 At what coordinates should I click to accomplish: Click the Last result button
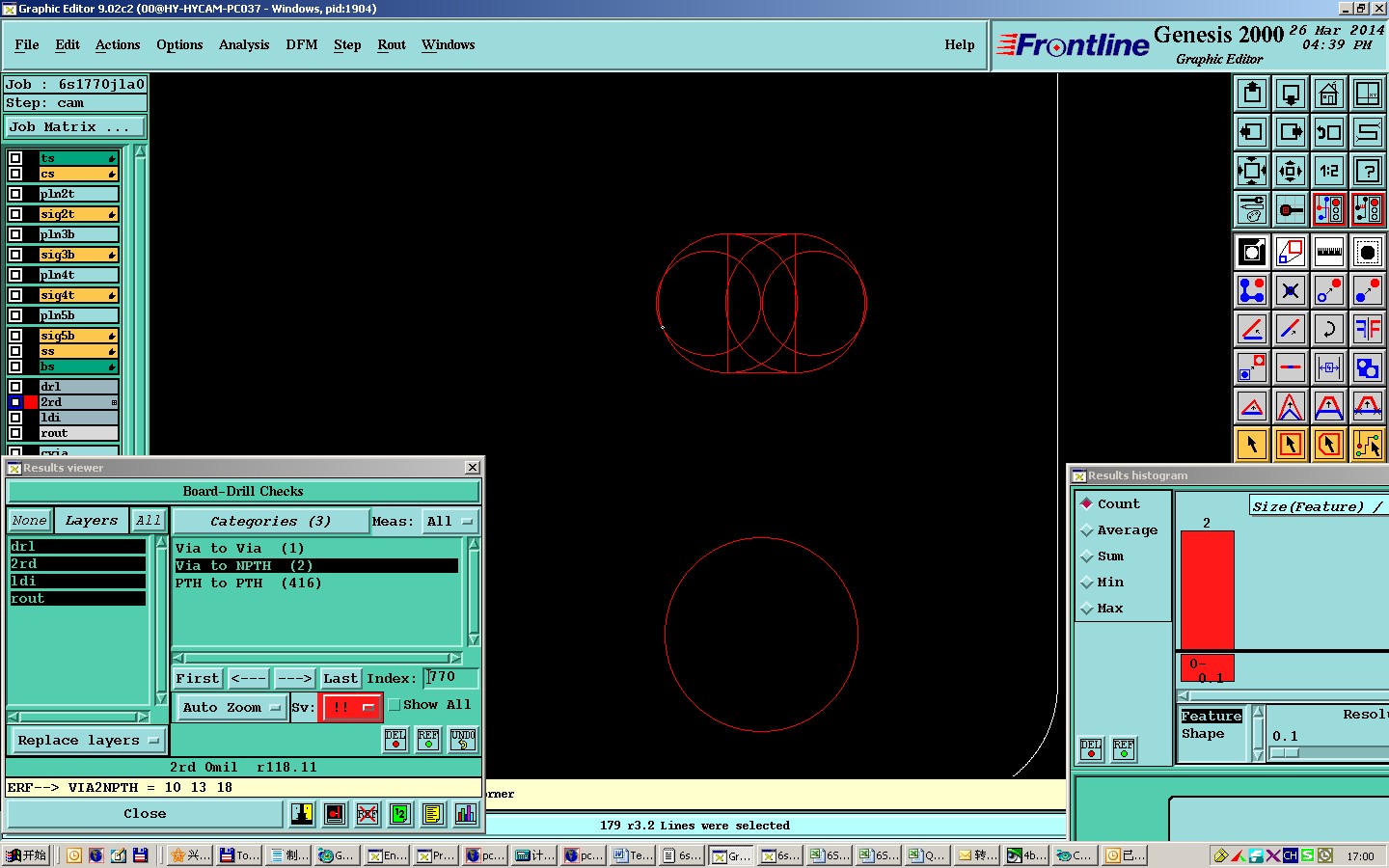point(340,679)
